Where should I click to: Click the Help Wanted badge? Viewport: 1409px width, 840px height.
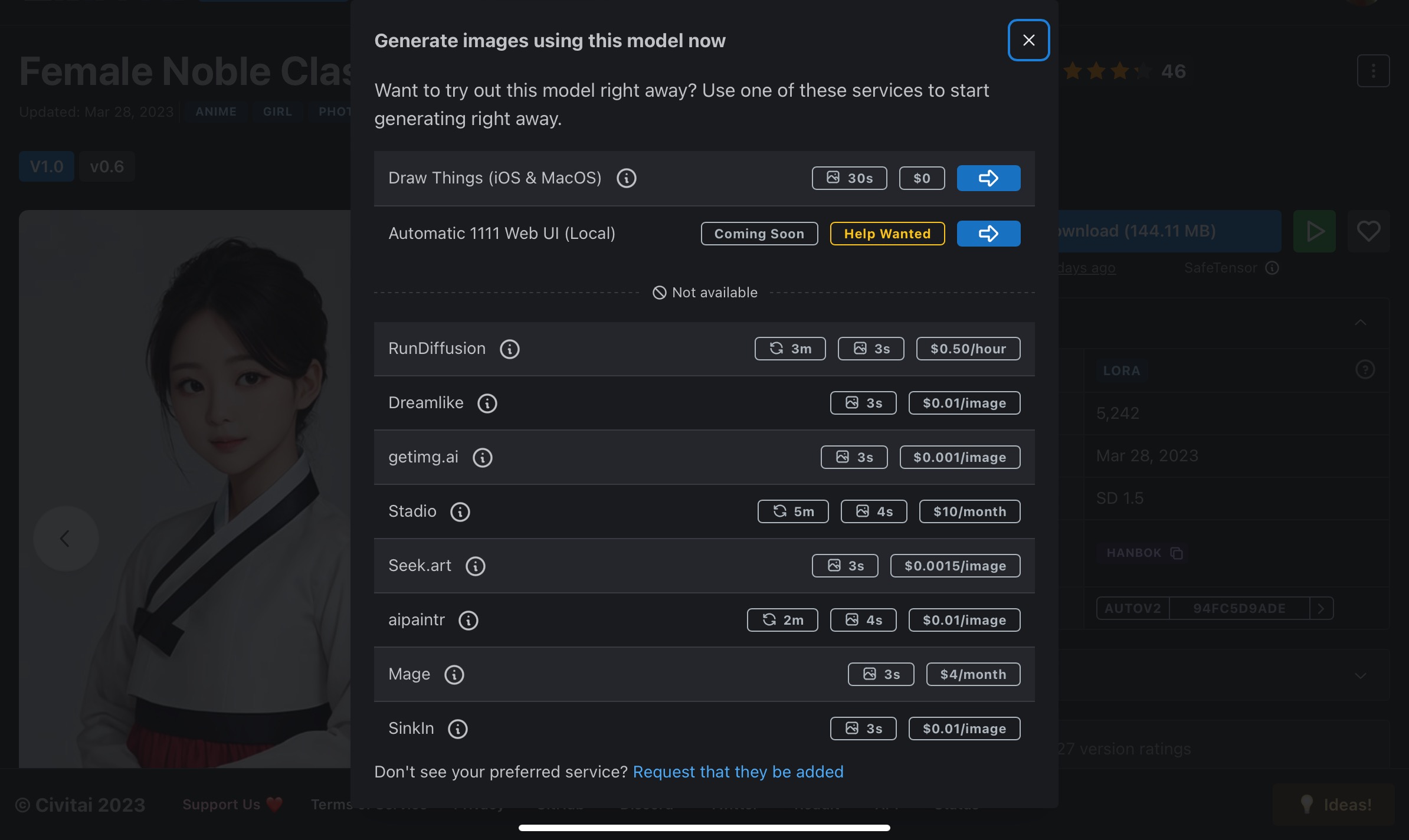click(887, 234)
